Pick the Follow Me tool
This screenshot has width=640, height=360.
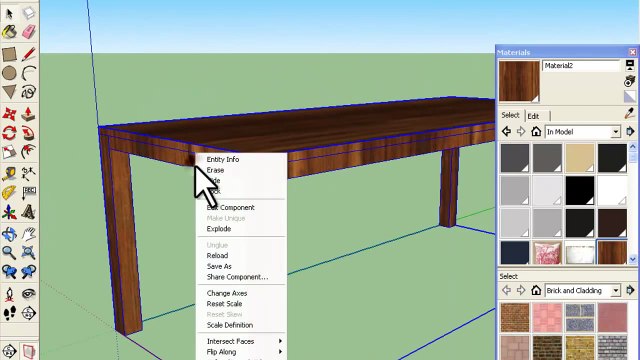(x=29, y=133)
